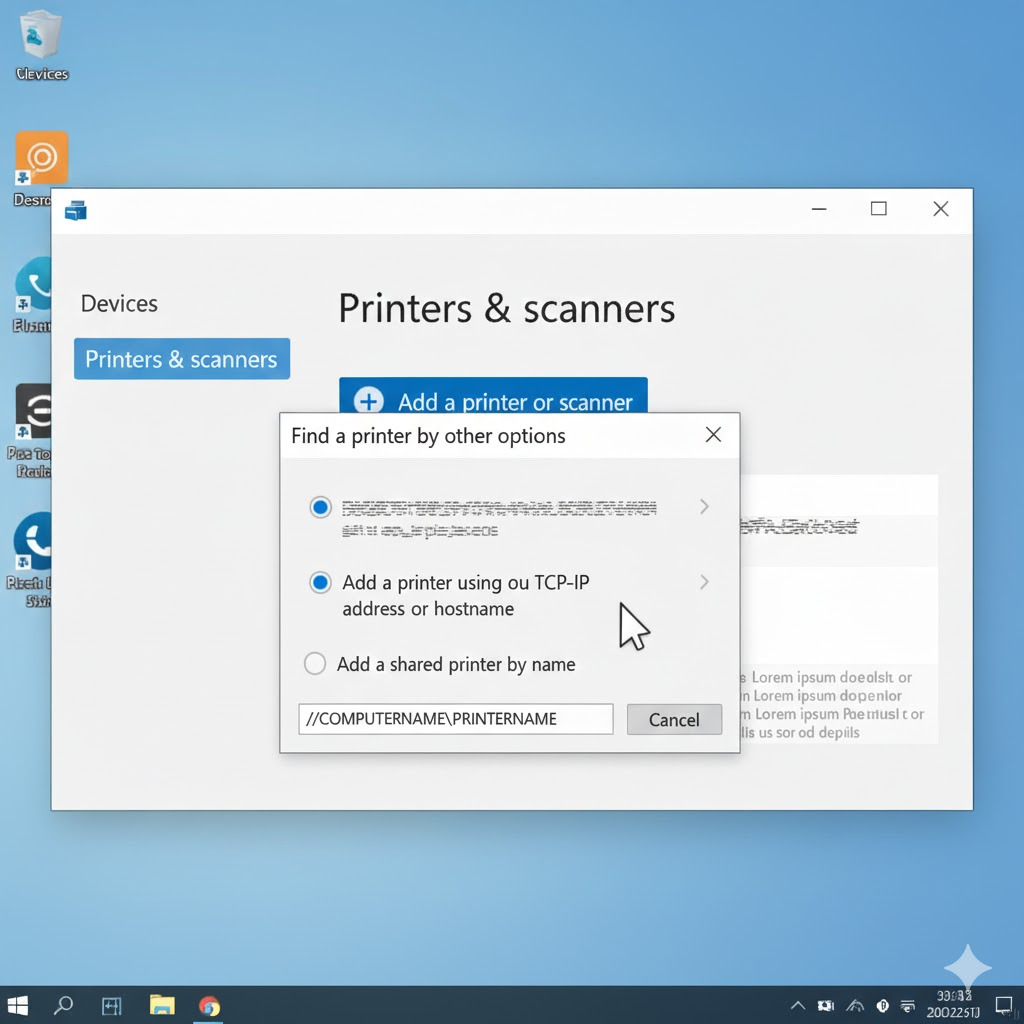
Task: Expand chevron next to first printer option
Action: click(x=704, y=507)
